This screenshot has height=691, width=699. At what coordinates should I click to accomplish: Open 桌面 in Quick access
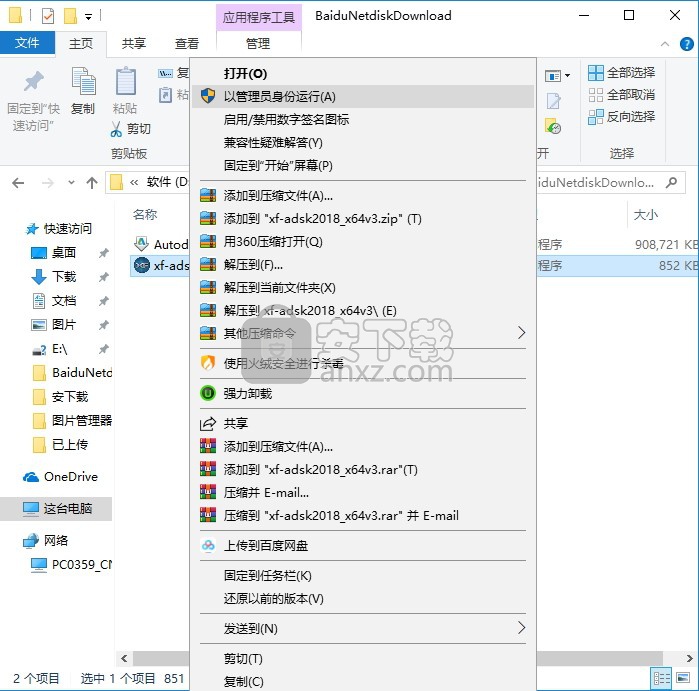[x=63, y=253]
